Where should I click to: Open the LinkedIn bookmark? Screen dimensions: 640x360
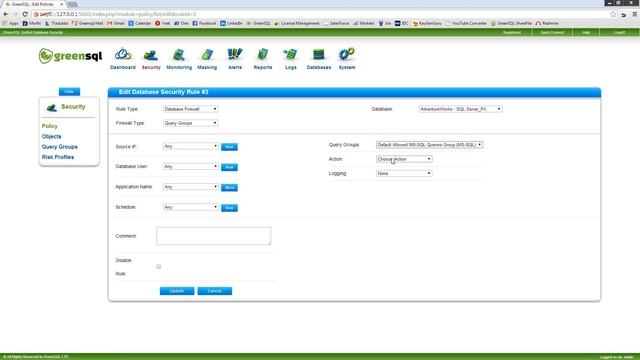tap(231, 23)
